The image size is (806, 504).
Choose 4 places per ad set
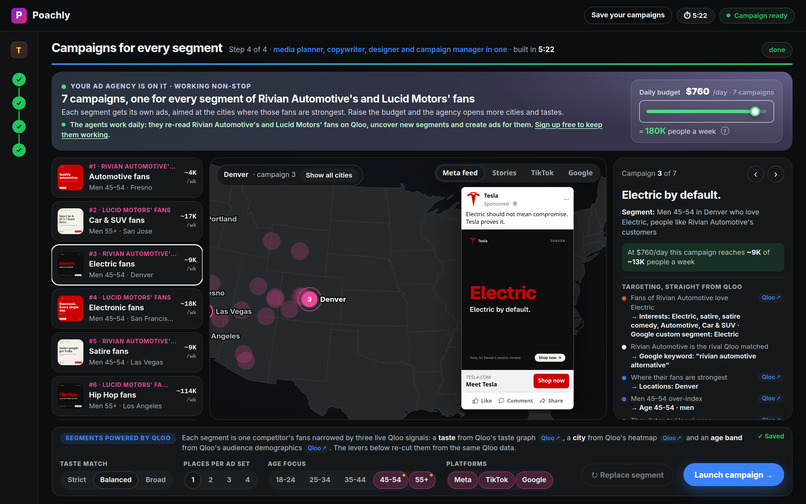(247, 480)
